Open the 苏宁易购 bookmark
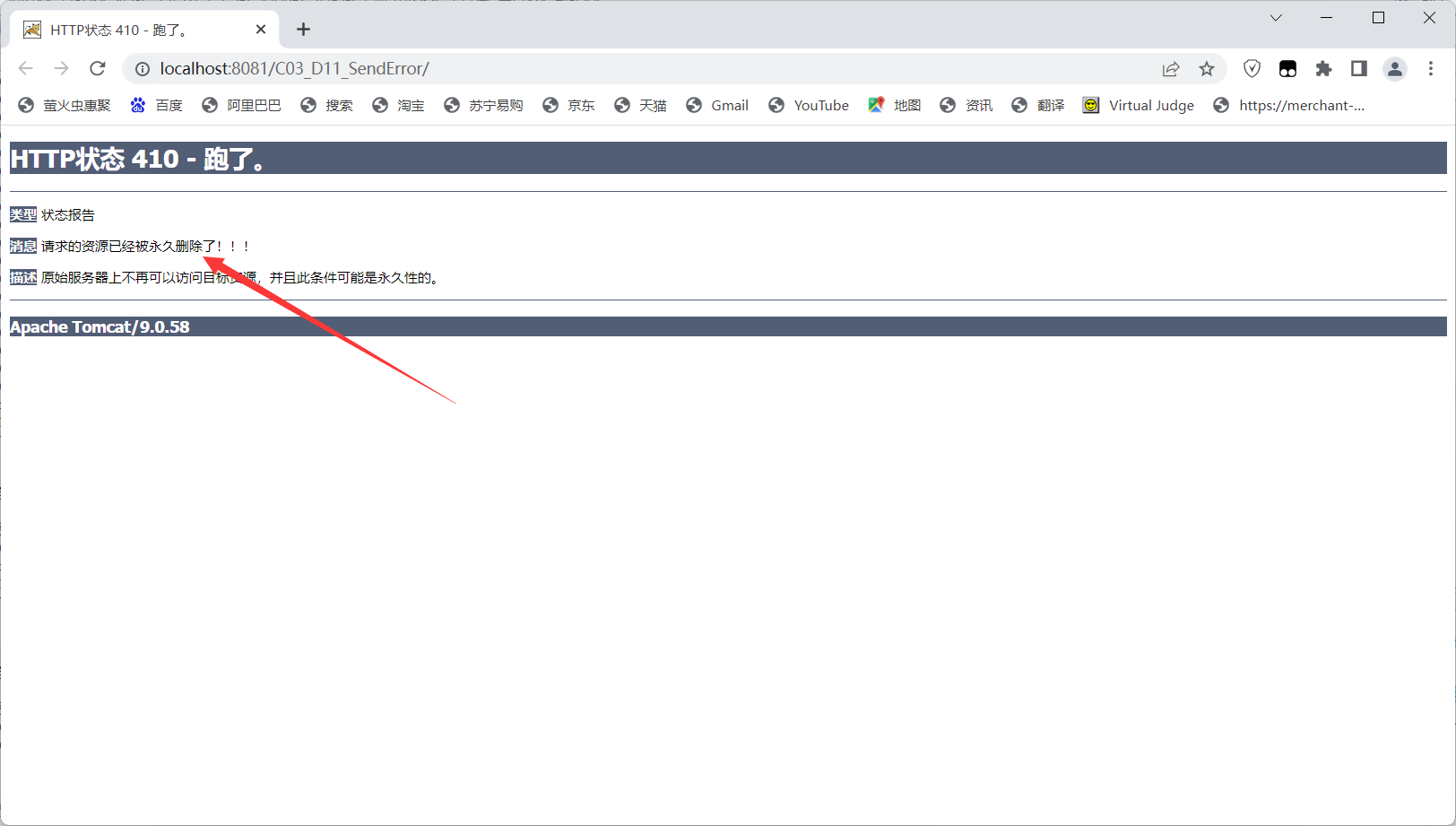The height and width of the screenshot is (826, 1456). 484,106
